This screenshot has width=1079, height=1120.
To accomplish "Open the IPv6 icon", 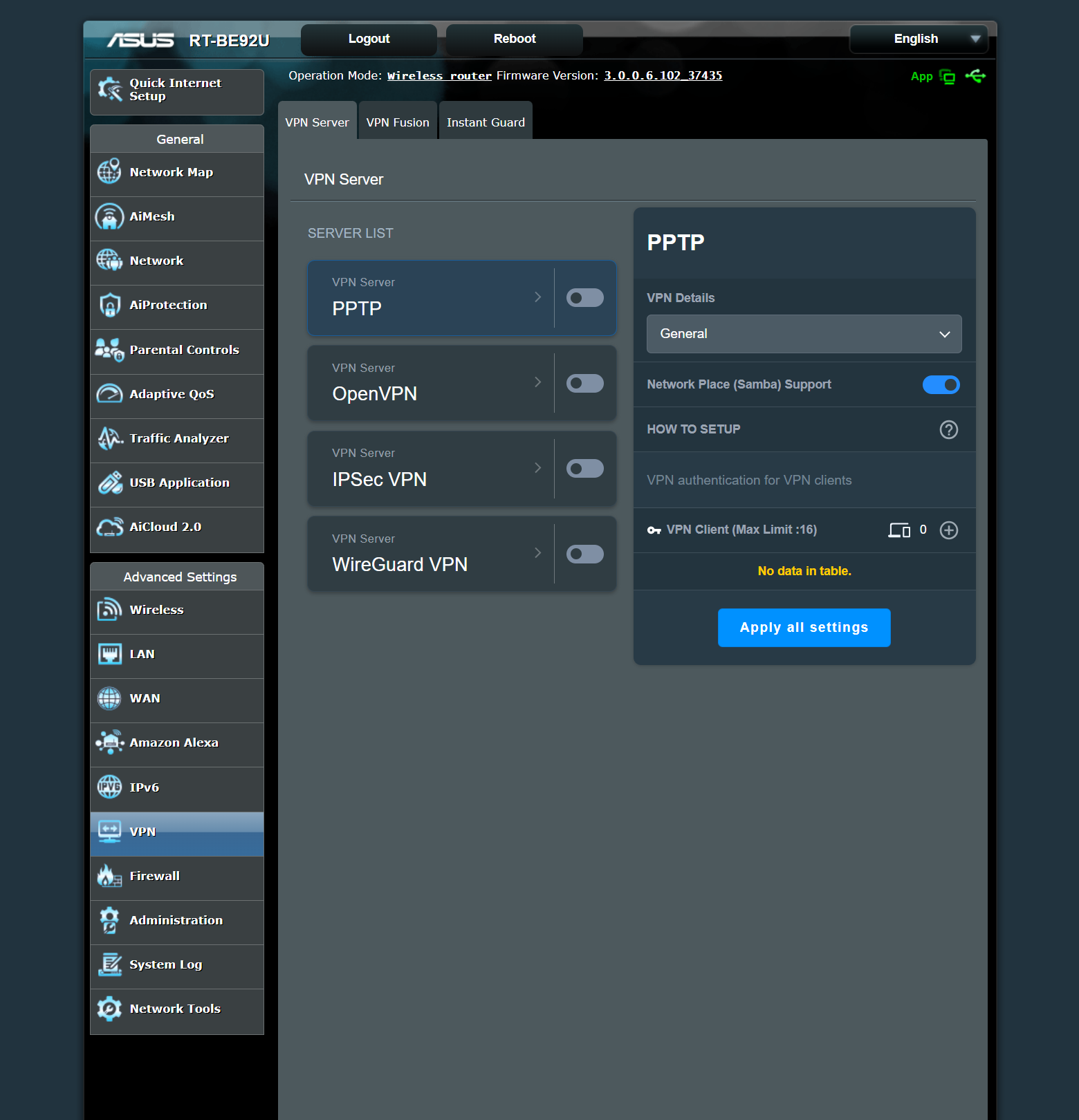I will [109, 787].
